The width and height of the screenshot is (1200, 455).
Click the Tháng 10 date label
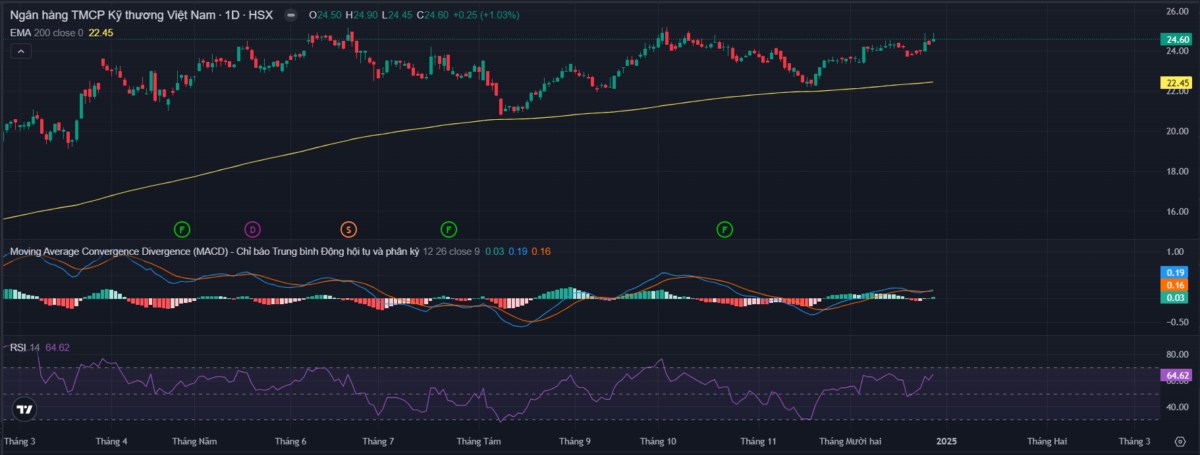tap(658, 441)
